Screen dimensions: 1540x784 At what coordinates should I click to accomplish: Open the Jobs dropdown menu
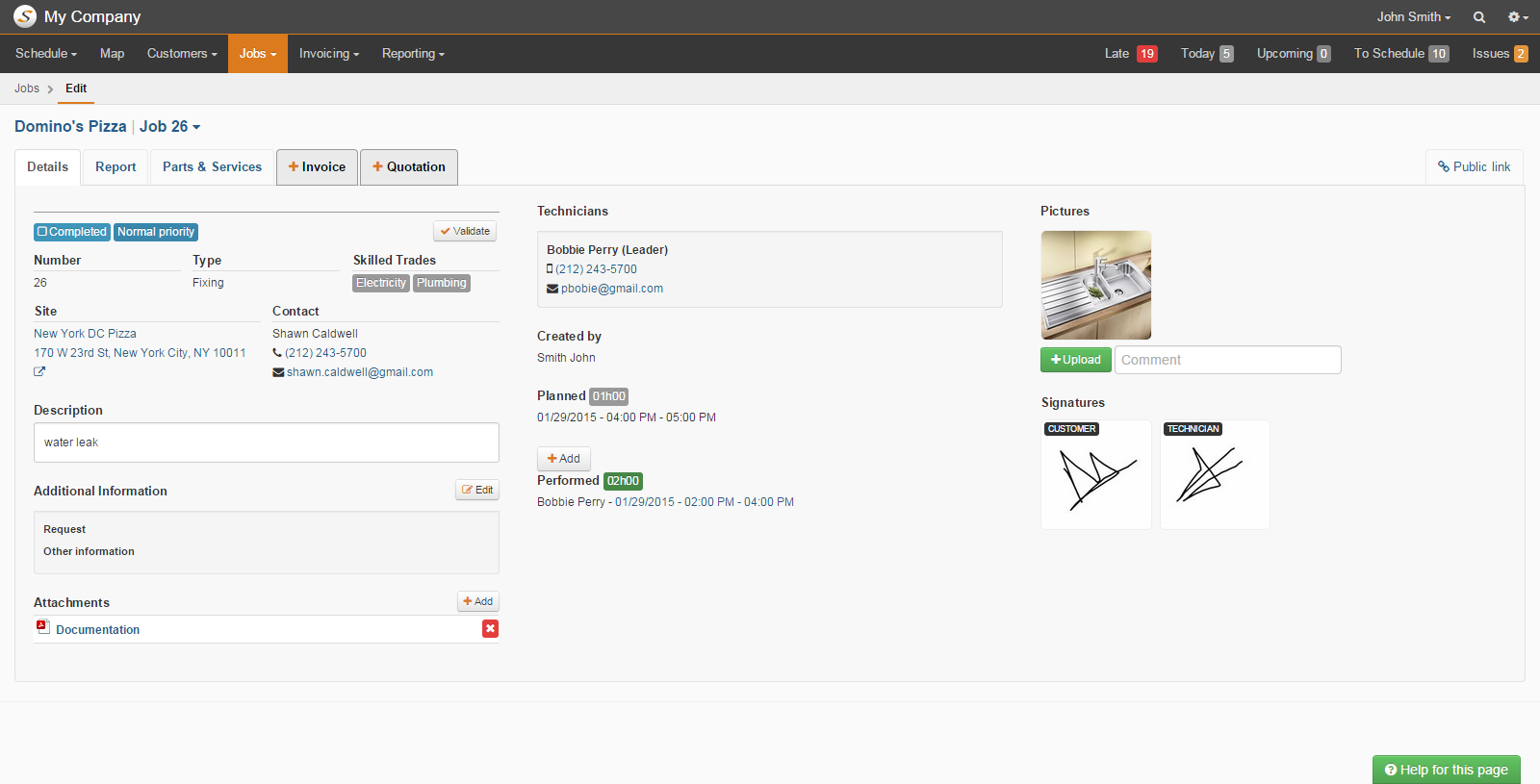(x=258, y=54)
